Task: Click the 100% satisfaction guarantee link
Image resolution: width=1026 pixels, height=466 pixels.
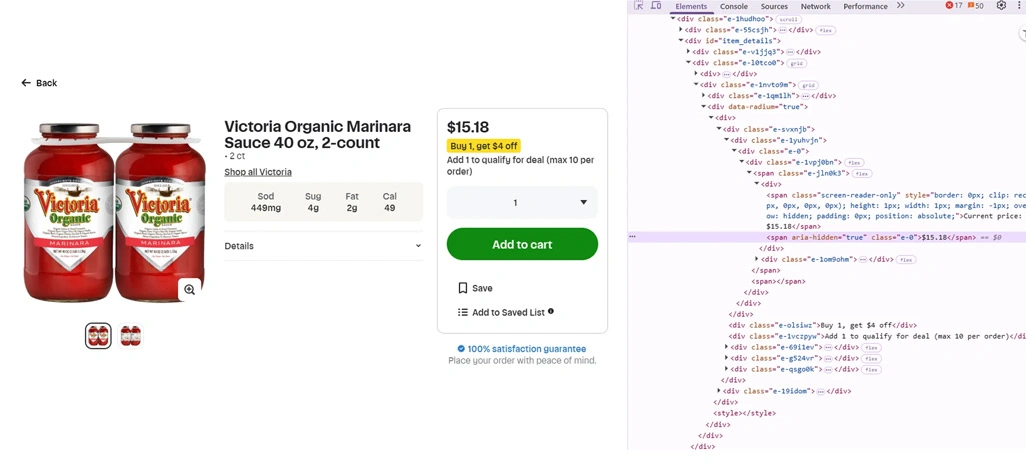Action: (527, 349)
